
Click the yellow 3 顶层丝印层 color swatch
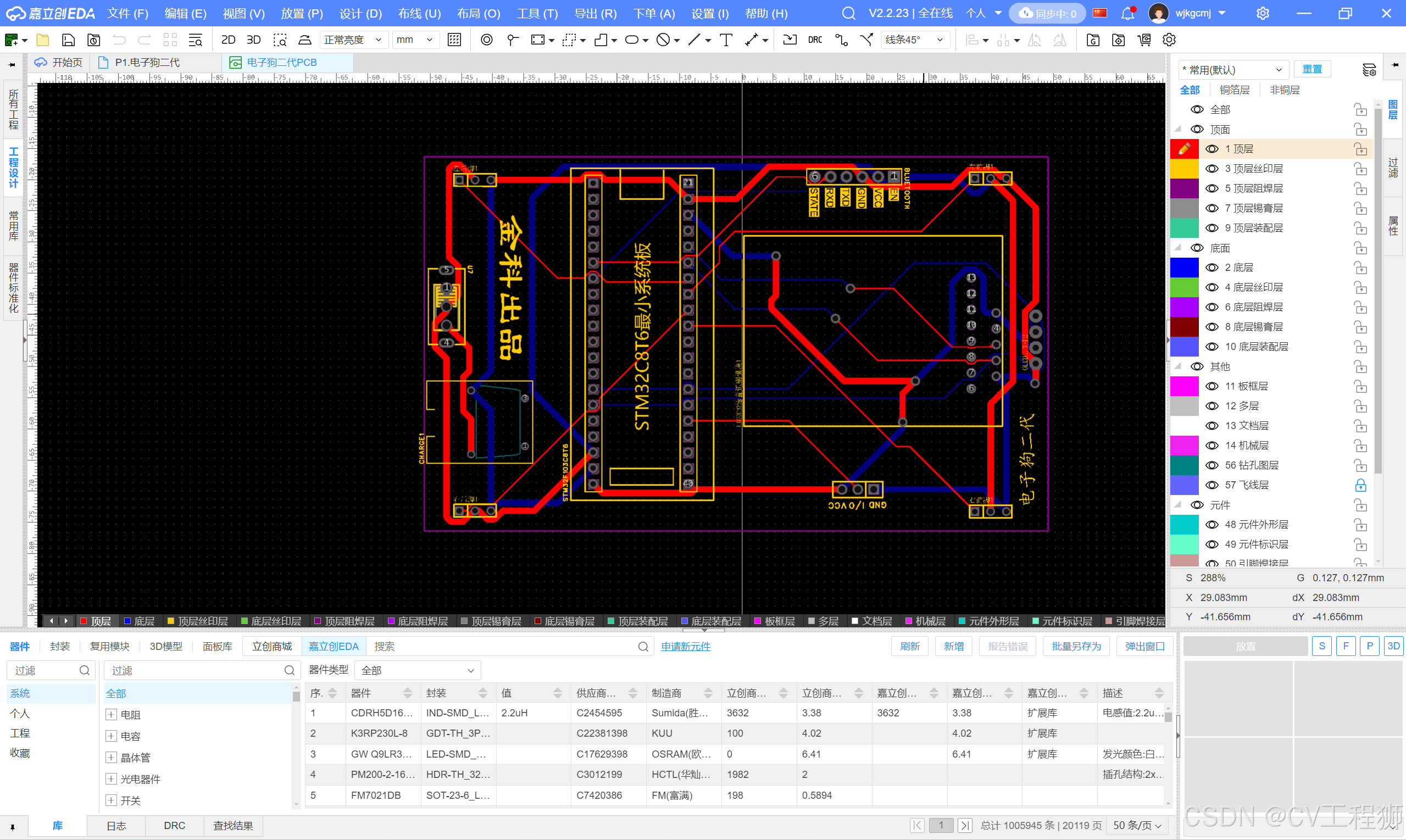(x=1184, y=169)
